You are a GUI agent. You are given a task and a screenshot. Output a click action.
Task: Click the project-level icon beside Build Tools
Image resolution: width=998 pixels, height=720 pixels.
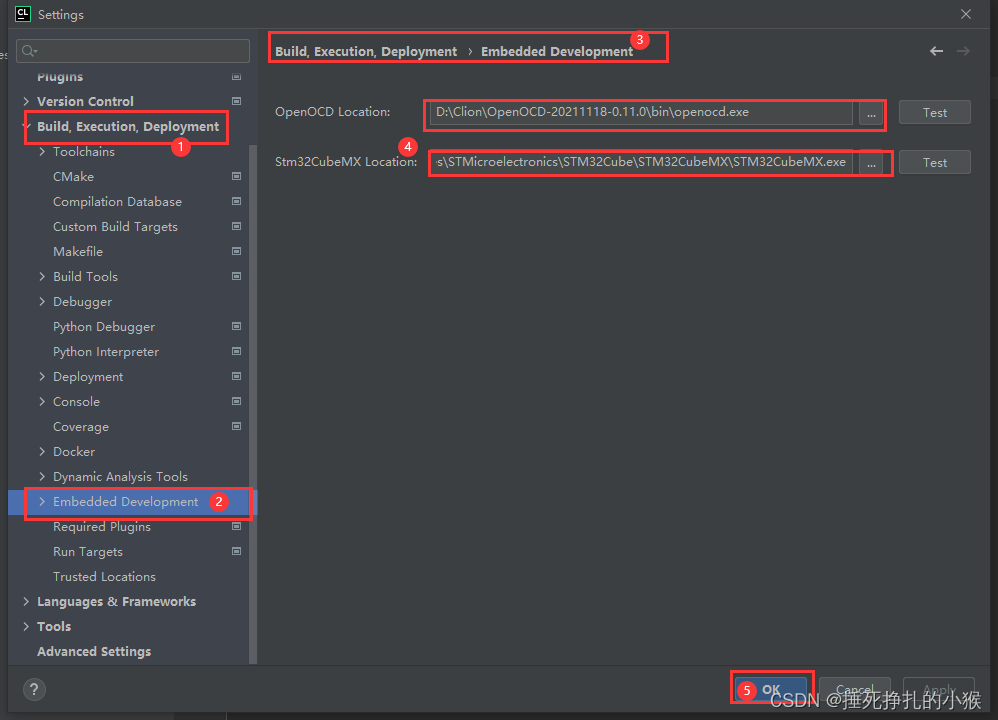pyautogui.click(x=236, y=276)
